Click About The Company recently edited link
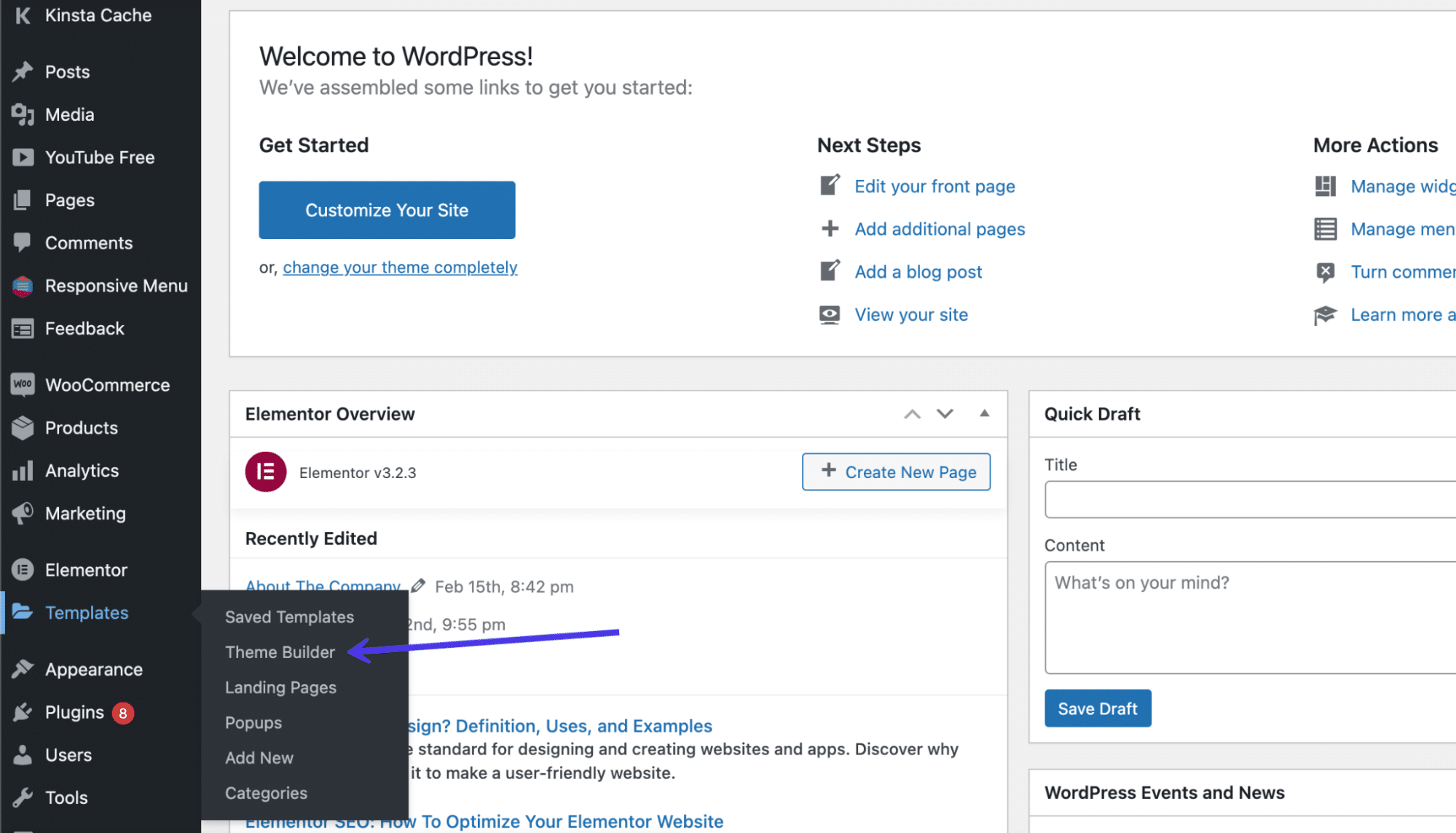The image size is (1456, 833). pyautogui.click(x=322, y=585)
